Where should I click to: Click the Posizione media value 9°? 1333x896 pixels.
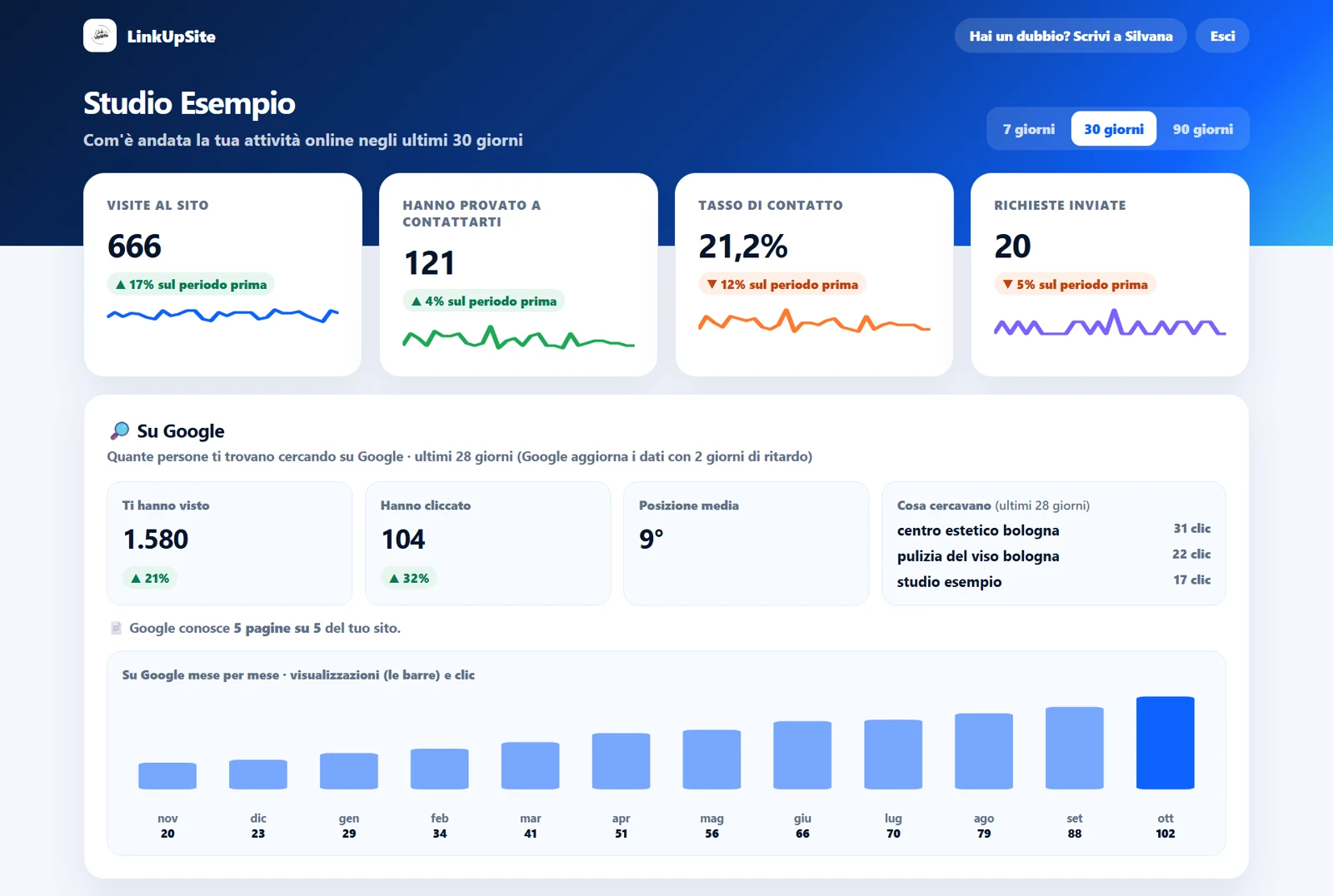click(x=651, y=540)
